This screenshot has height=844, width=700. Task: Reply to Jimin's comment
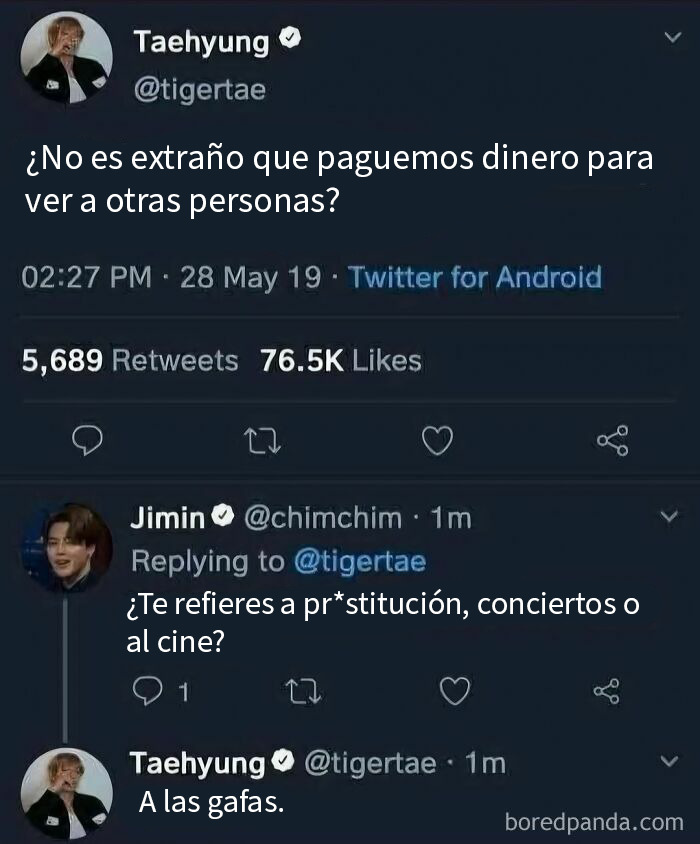coord(148,690)
